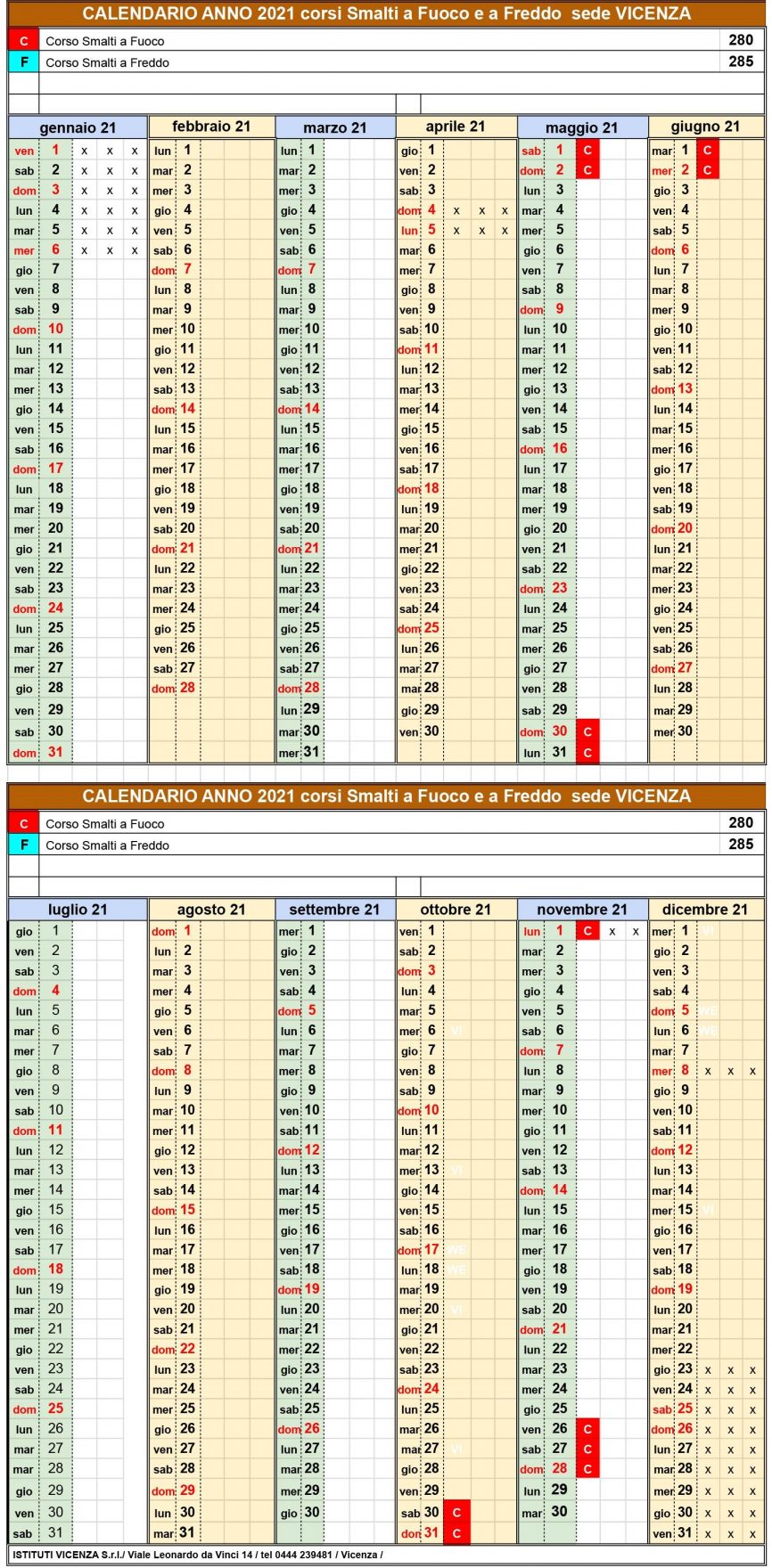
Task: Select the aprile 21 month header
Action: point(456,127)
